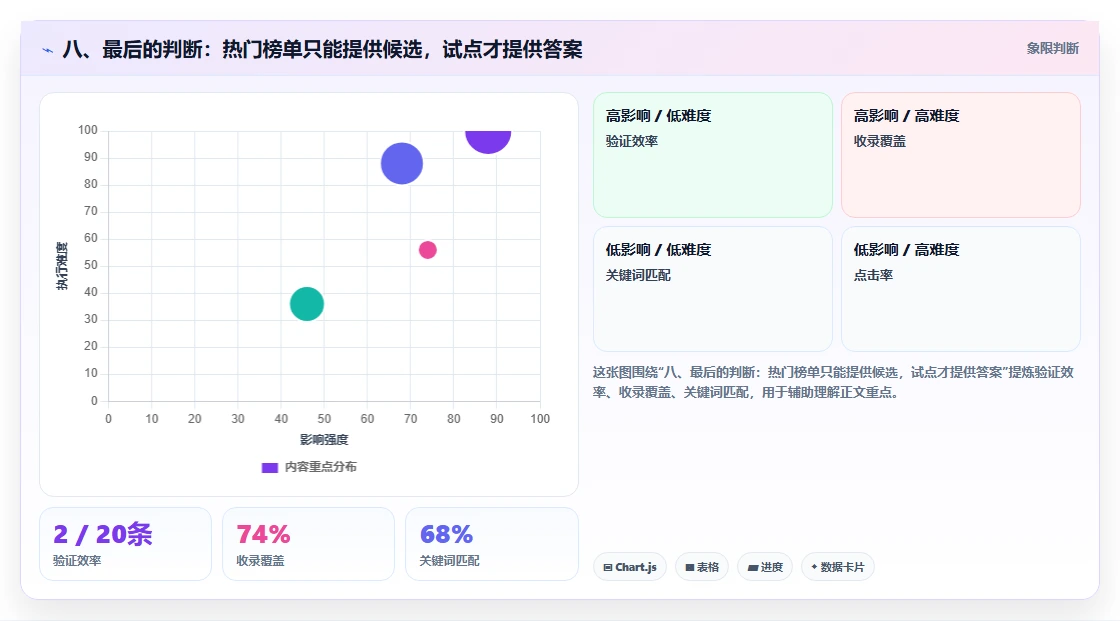The height and width of the screenshot is (621, 1120).
Task: Click 收录覆盖 label under 74%
Action: click(x=260, y=561)
